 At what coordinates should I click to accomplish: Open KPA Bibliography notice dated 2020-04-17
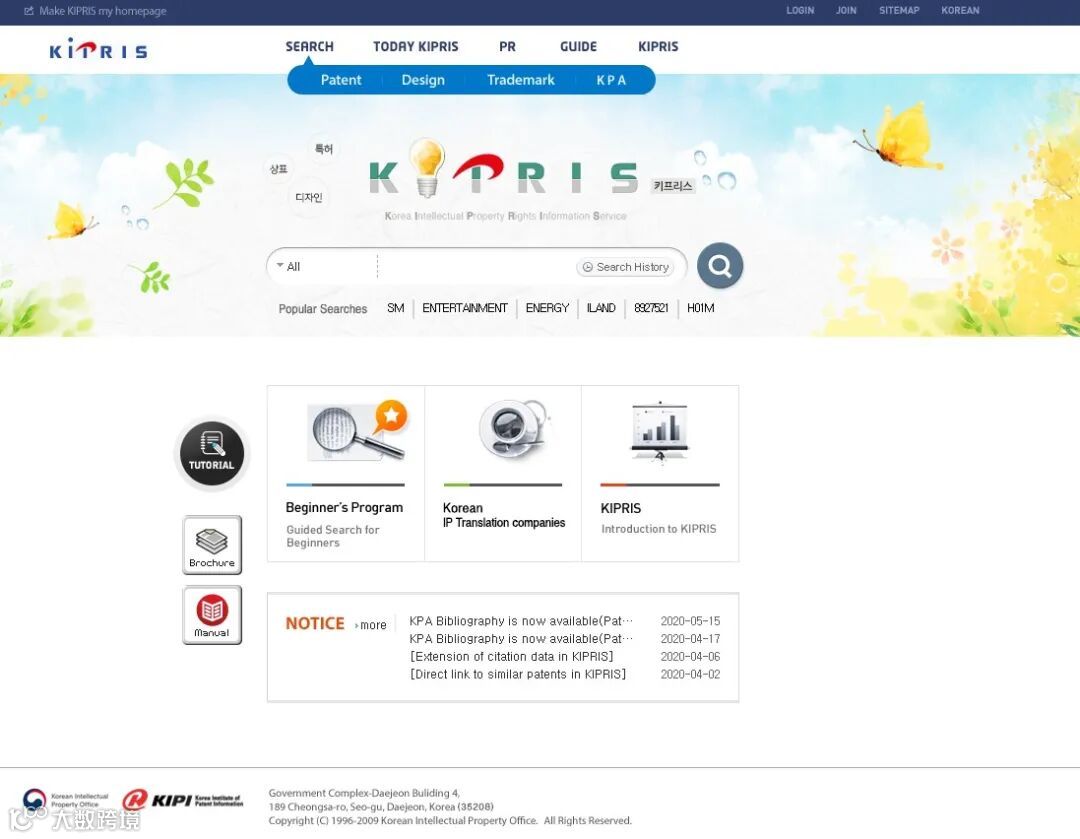click(521, 639)
